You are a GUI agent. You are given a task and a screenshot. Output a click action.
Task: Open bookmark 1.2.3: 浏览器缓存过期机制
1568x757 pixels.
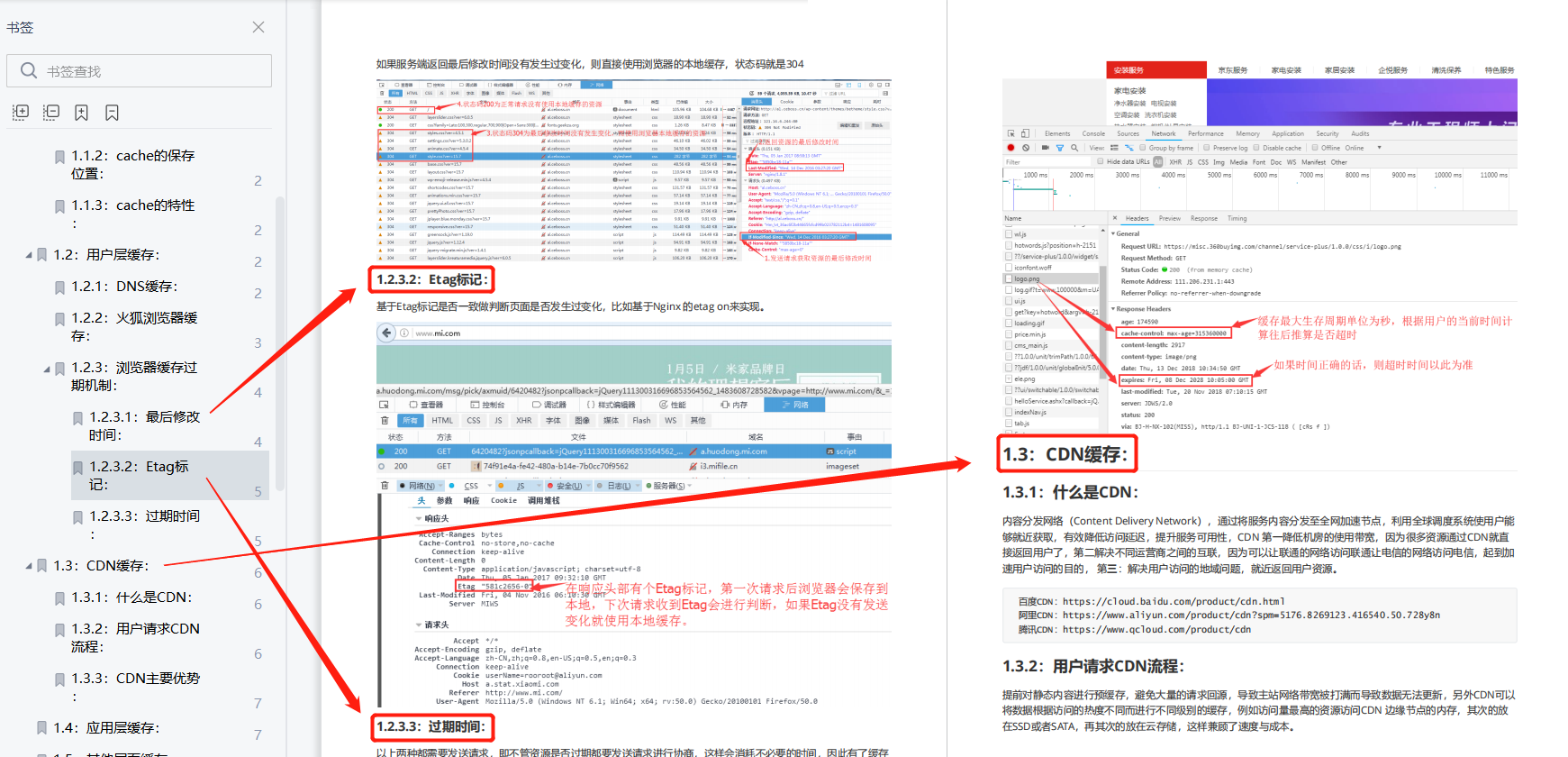pos(134,376)
